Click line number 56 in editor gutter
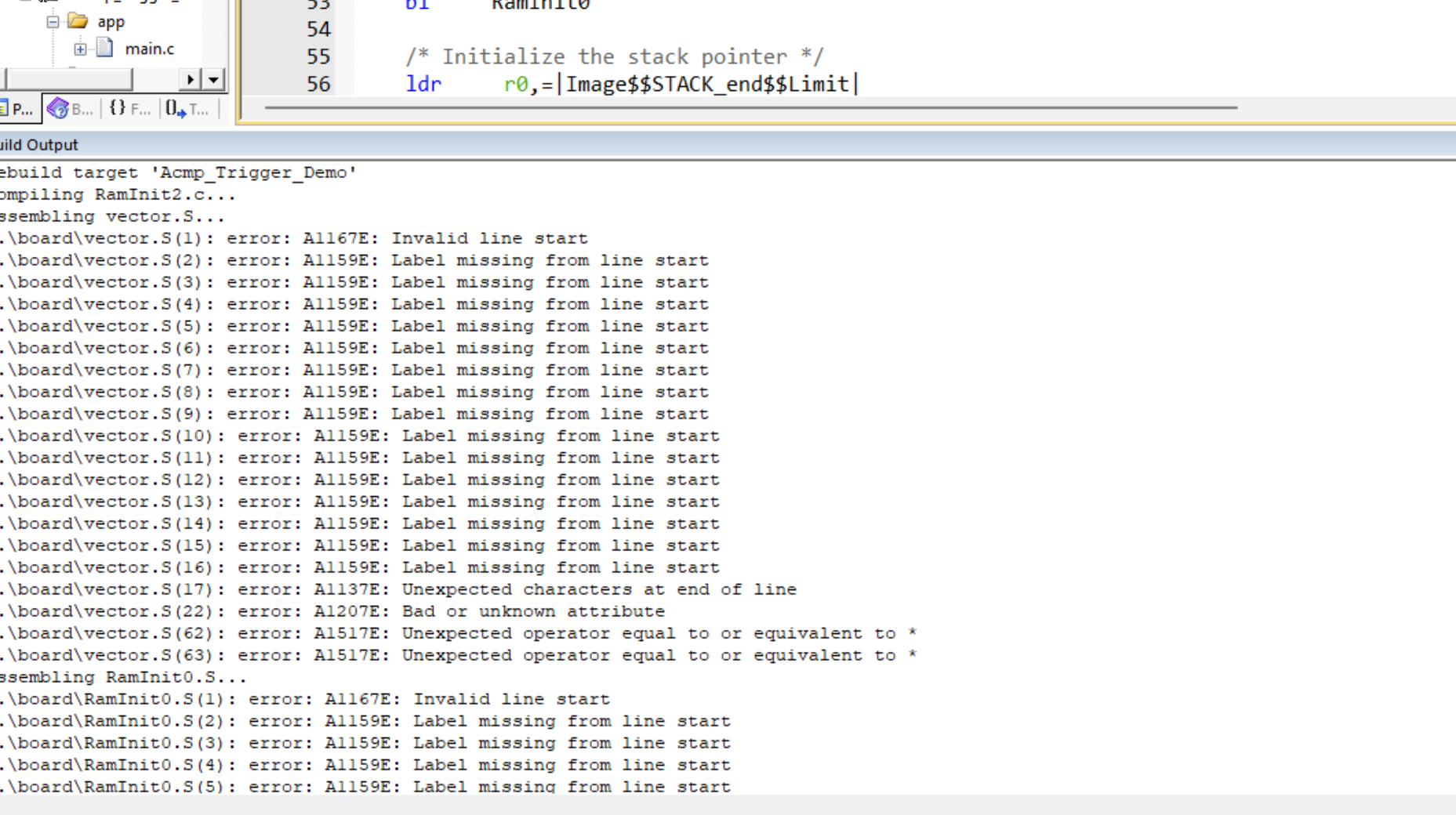Screen dimensions: 1456x815 tap(318, 85)
